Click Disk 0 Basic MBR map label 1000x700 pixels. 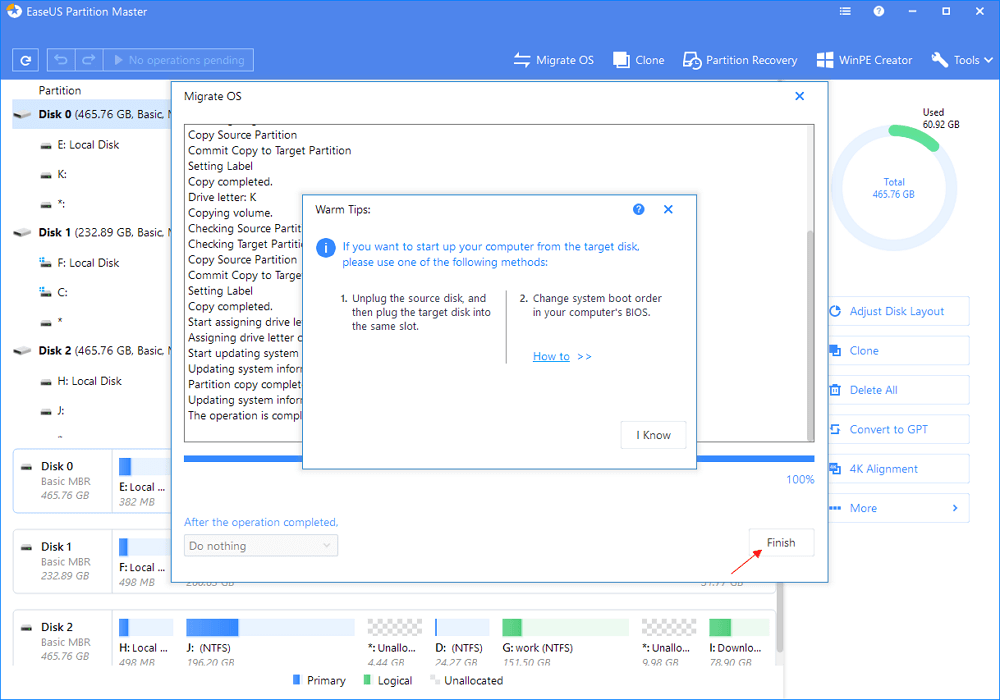63,481
